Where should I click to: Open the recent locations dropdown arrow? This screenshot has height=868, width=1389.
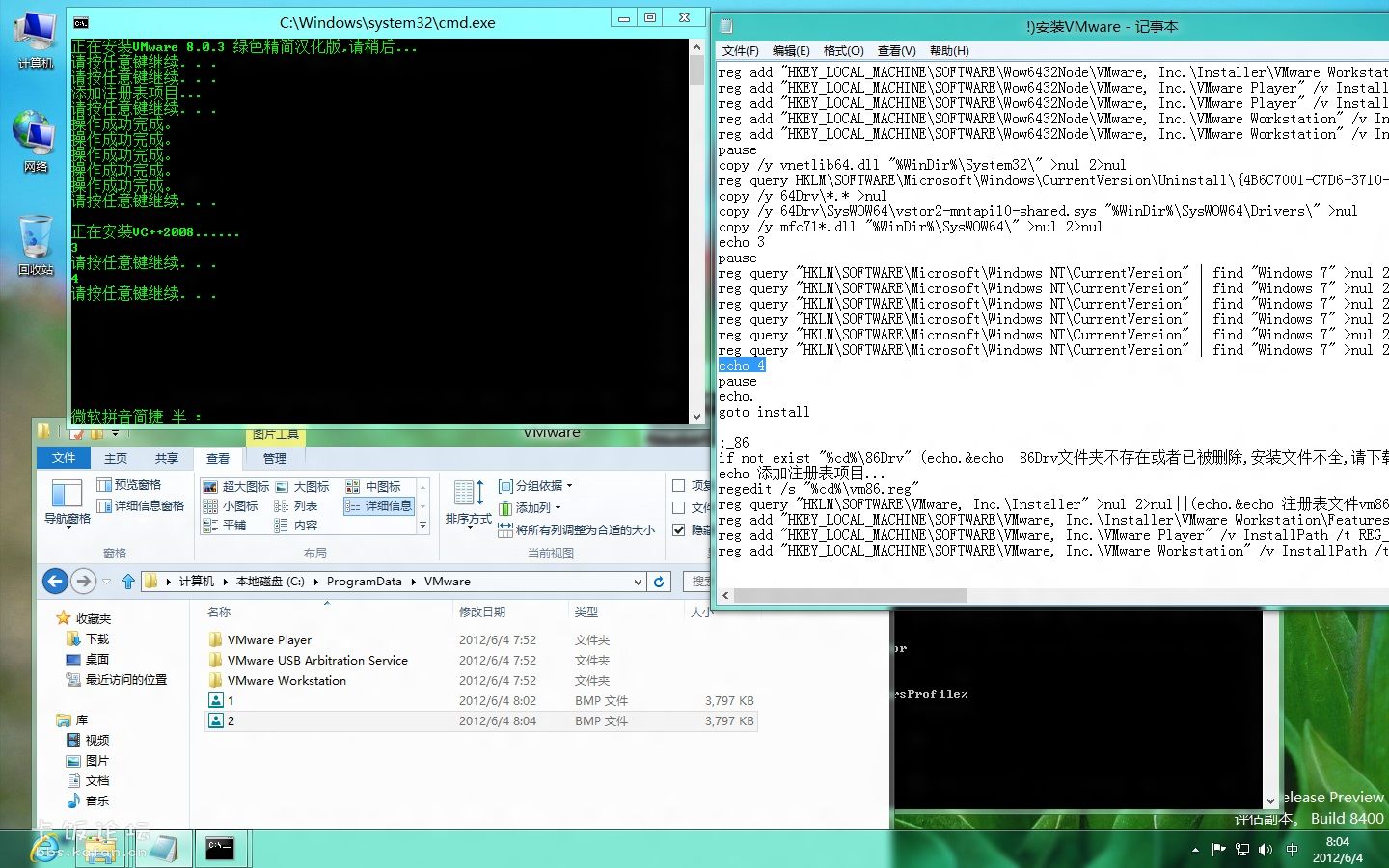(106, 582)
